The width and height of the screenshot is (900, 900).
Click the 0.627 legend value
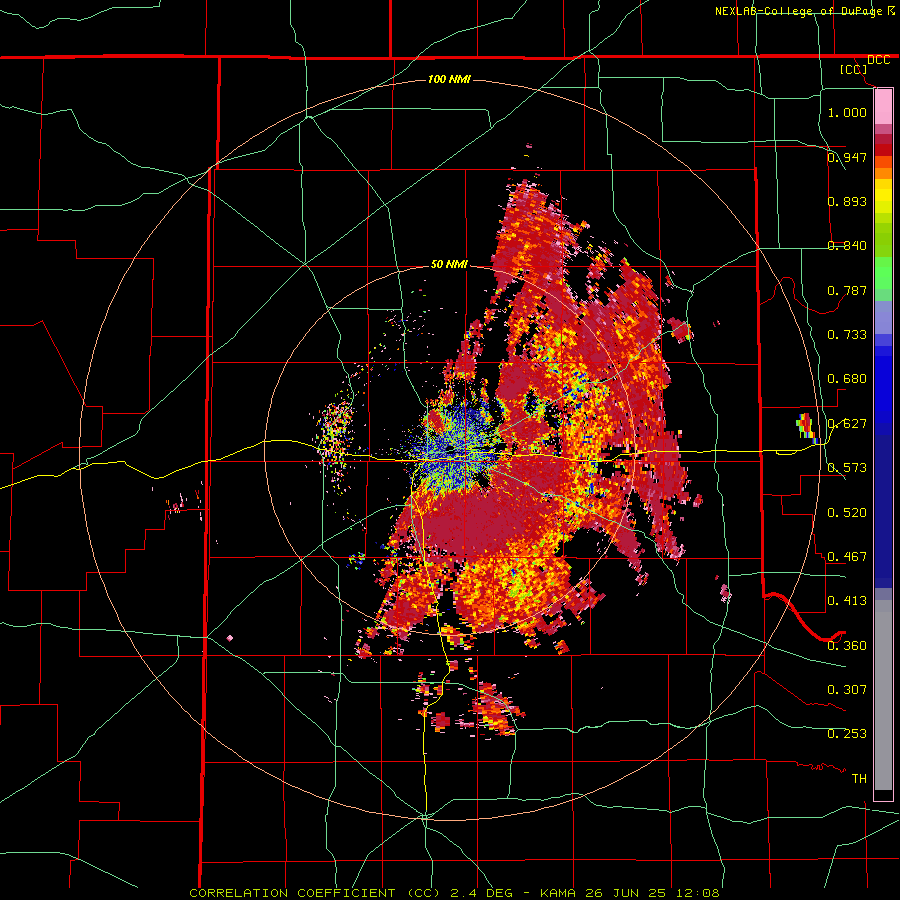point(847,424)
